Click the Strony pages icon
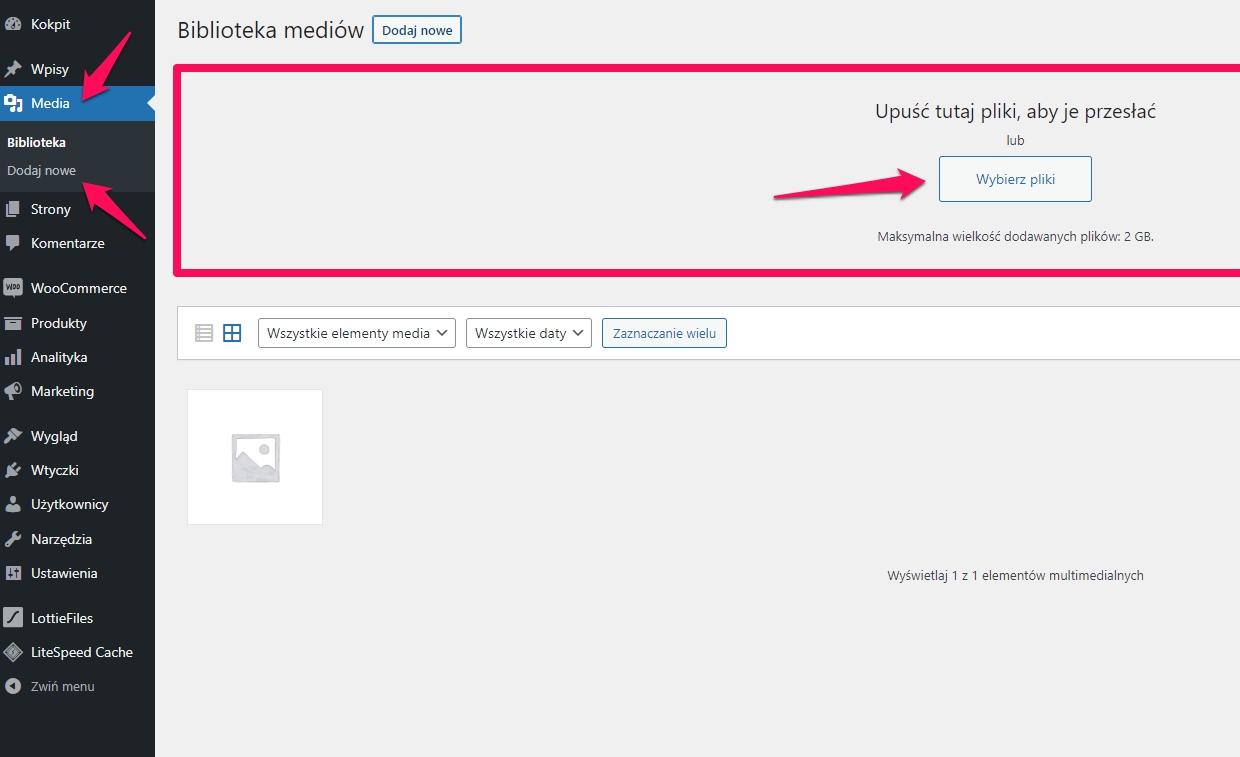Viewport: 1240px width, 757px height. coord(13,209)
